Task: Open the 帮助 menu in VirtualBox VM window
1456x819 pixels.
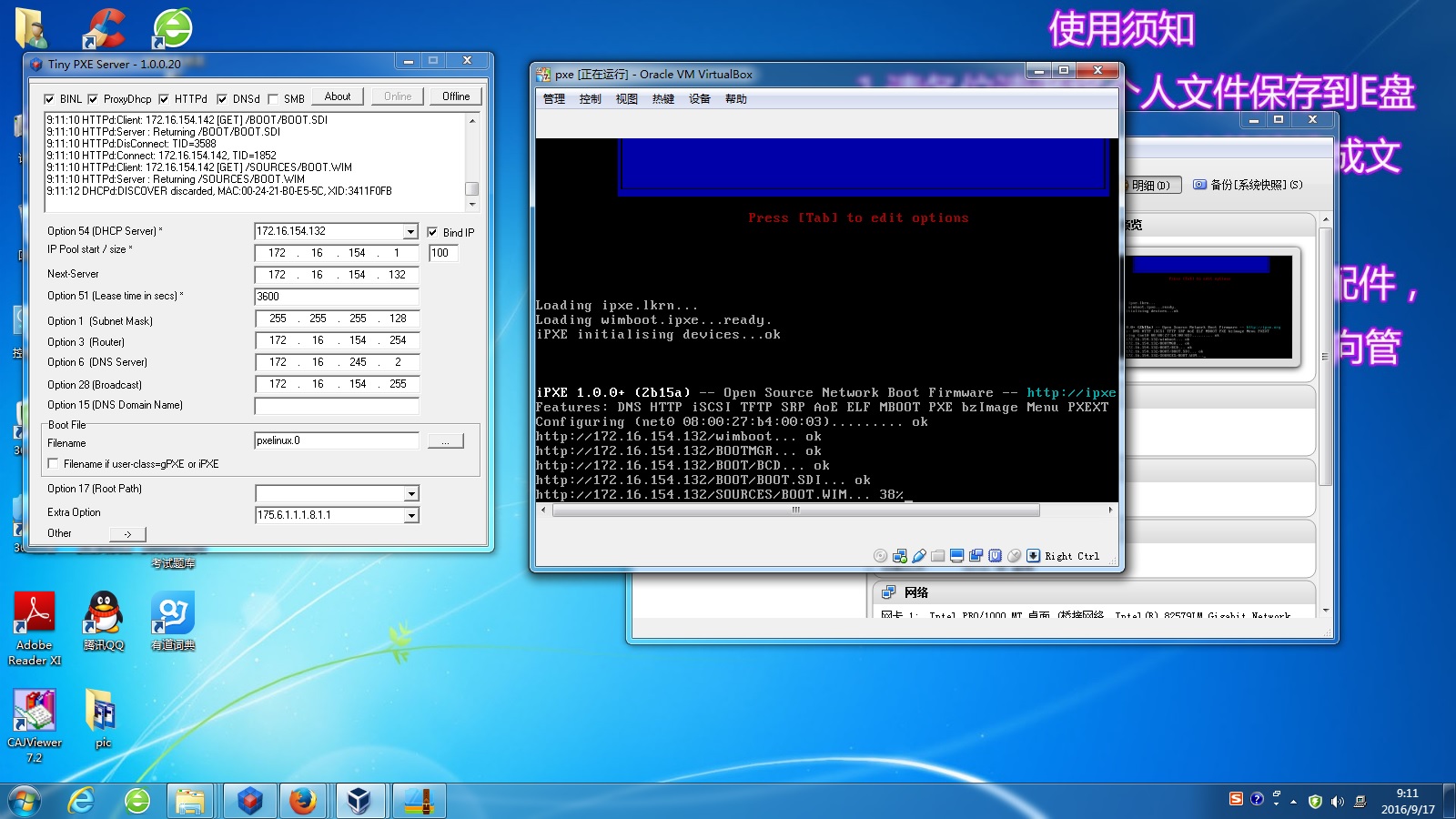Action: (x=736, y=99)
